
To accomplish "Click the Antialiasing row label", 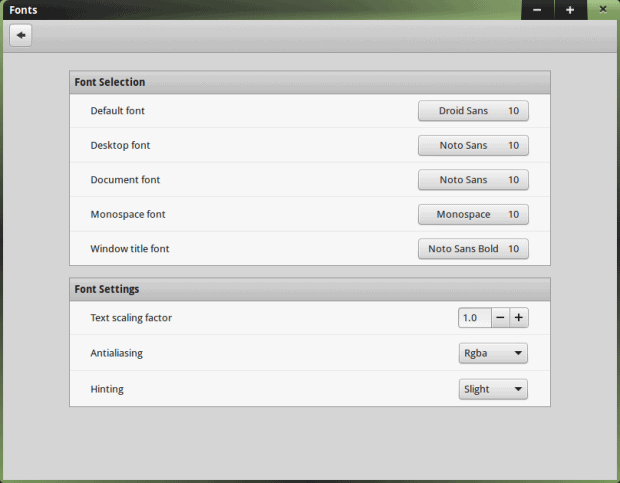I will [x=116, y=353].
